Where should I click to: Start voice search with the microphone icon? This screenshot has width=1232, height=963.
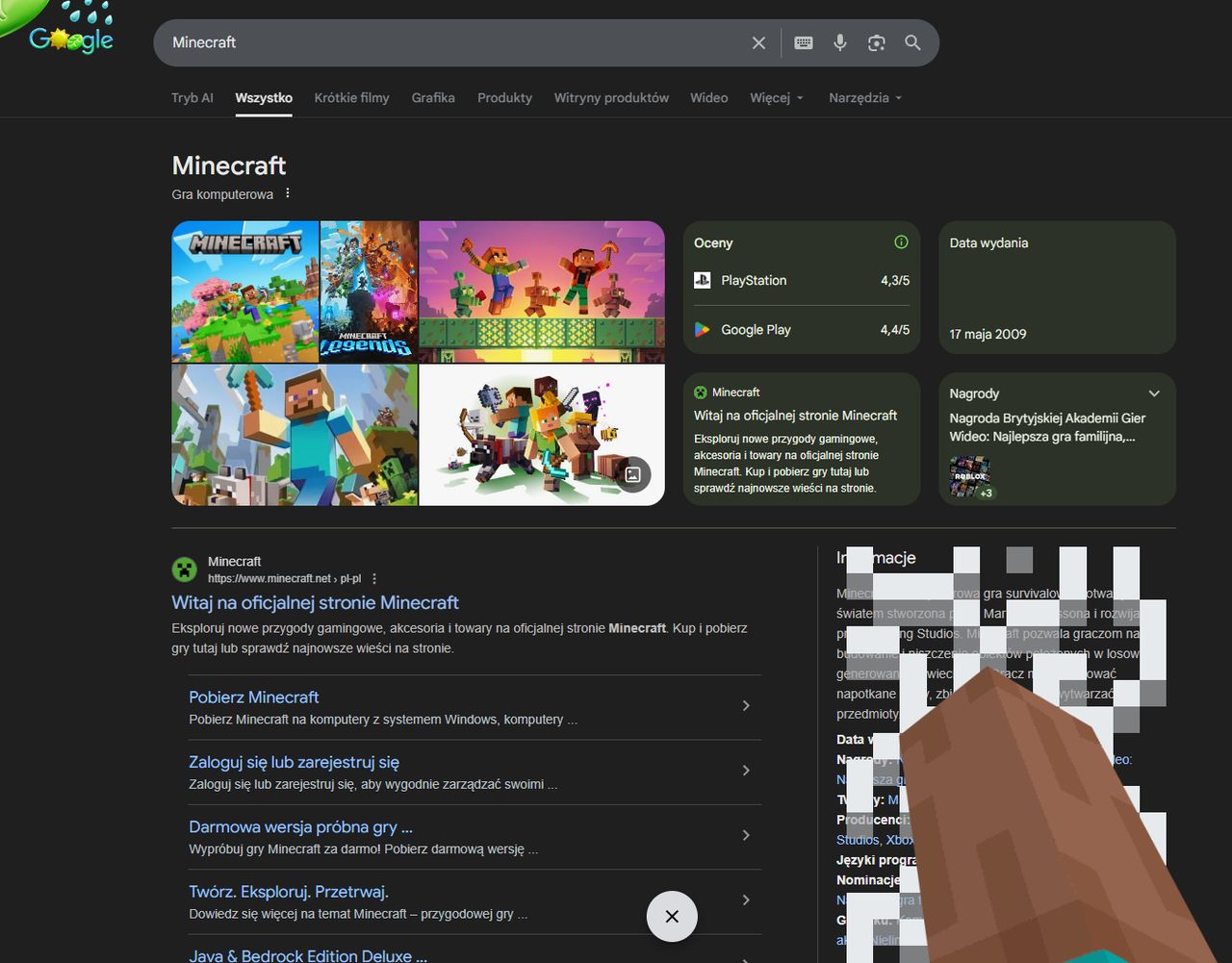pos(839,42)
